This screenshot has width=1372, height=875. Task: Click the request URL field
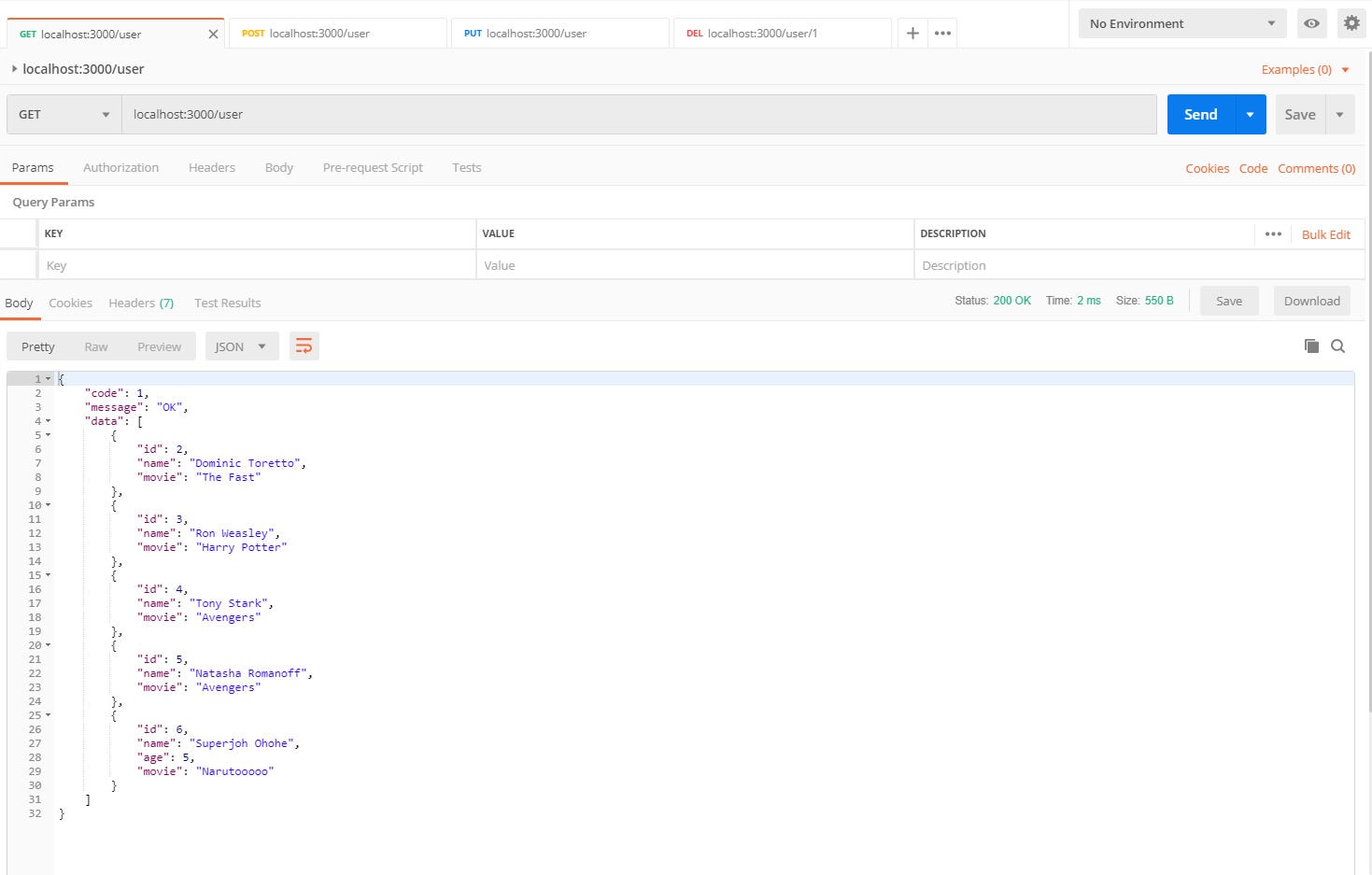click(x=640, y=114)
